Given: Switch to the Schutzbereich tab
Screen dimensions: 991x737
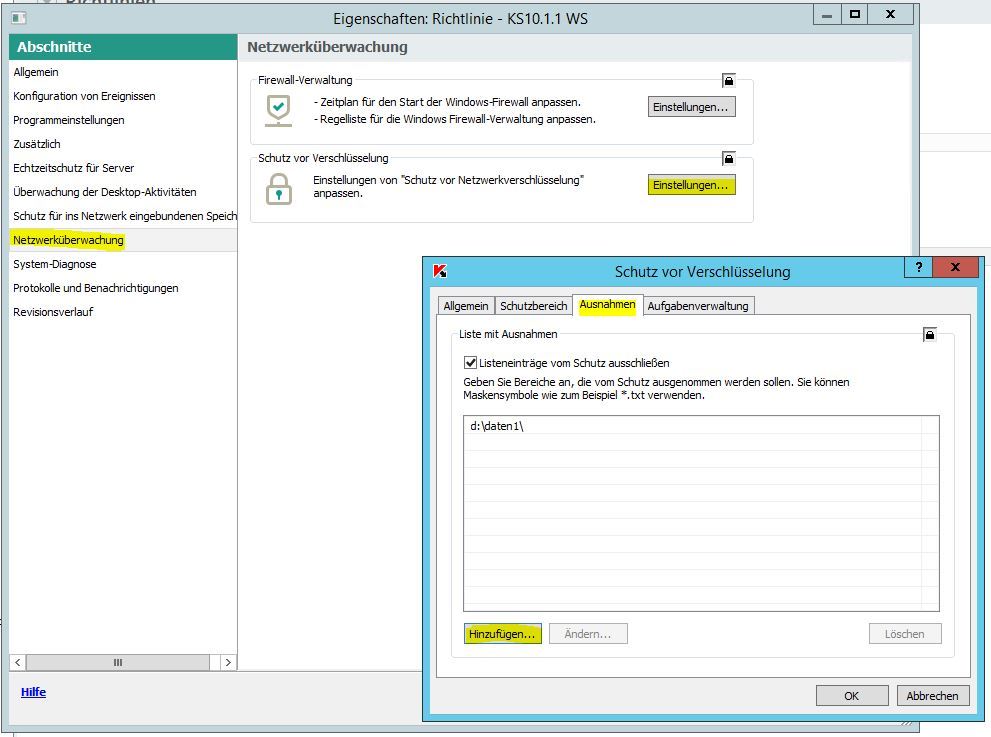Looking at the screenshot, I should coord(533,306).
